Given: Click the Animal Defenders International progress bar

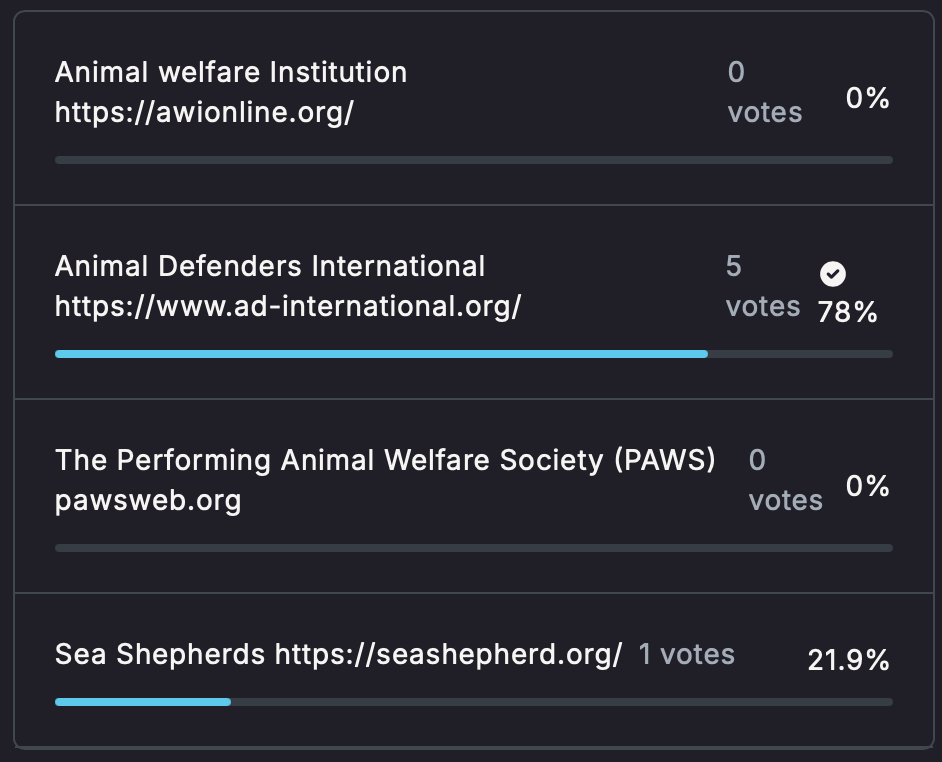Looking at the screenshot, I should click(x=474, y=354).
